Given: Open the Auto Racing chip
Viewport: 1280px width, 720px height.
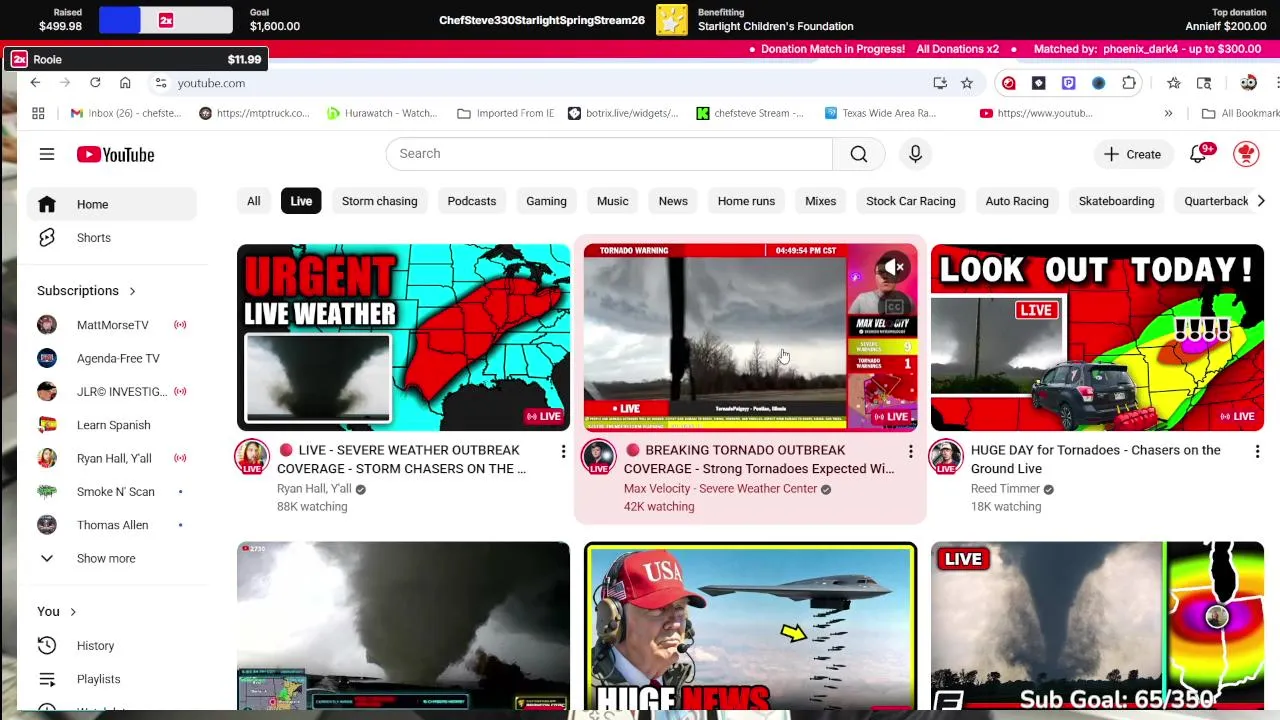Looking at the screenshot, I should (1017, 201).
